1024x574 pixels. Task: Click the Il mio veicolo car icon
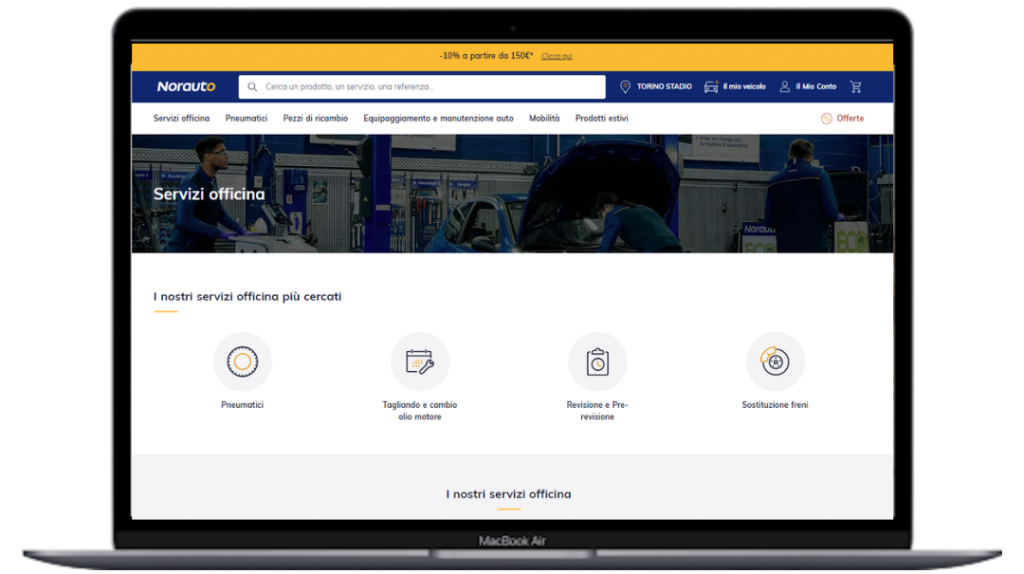coord(711,87)
